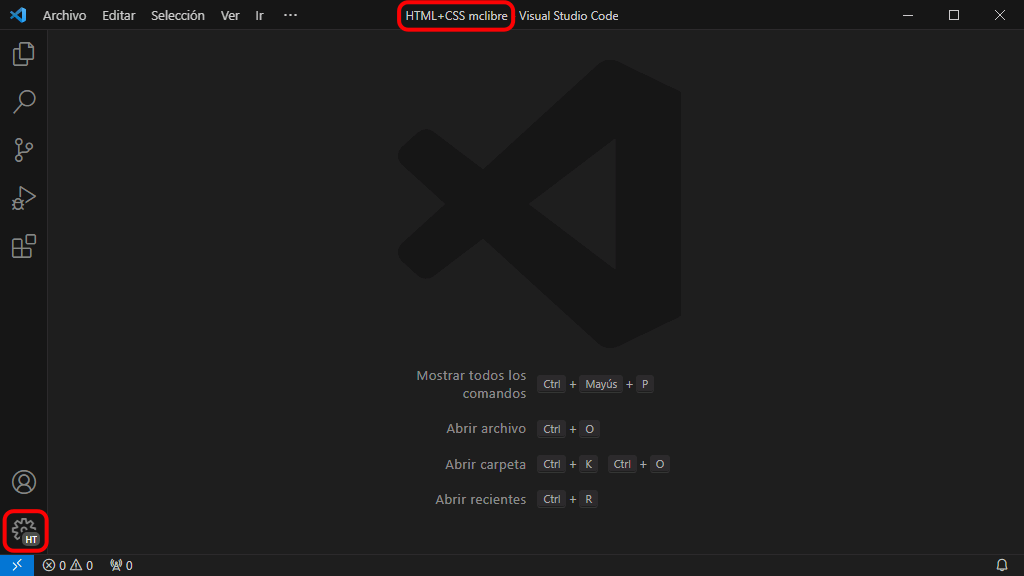Open the Ir menu
The image size is (1024, 576).
[259, 16]
